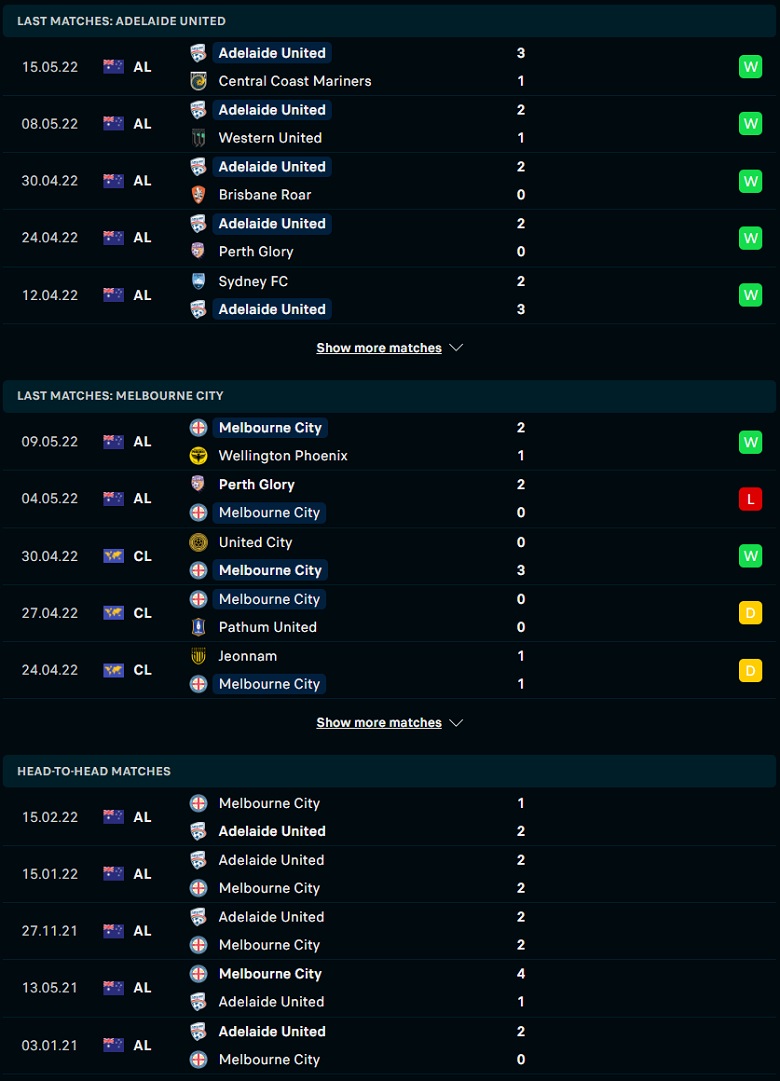Viewport: 780px width, 1081px height.
Task: Select the Last Matches: Melbourne City header
Action: click(x=120, y=396)
